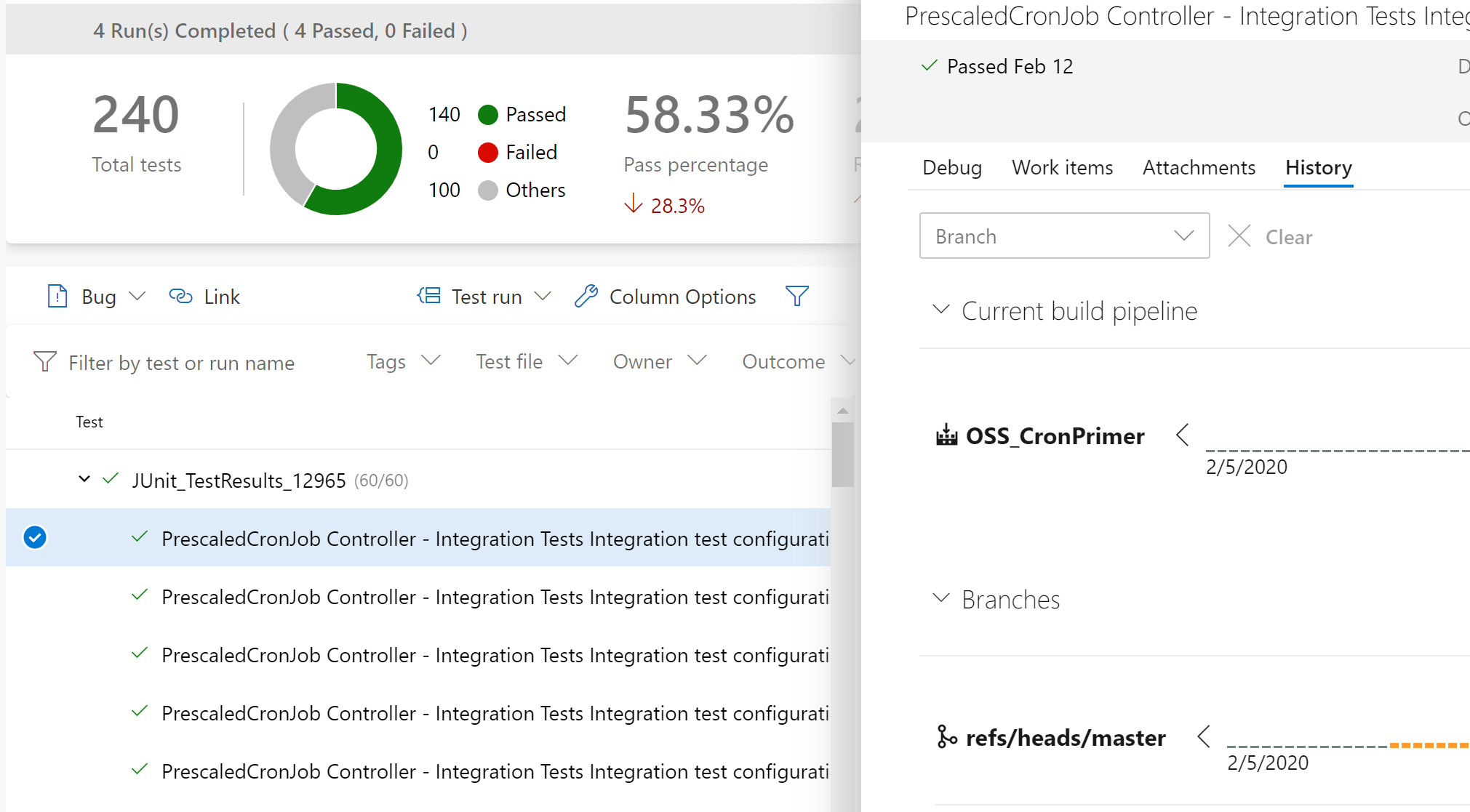Toggle the filter funnel icon in toolbar

pyautogui.click(x=797, y=296)
